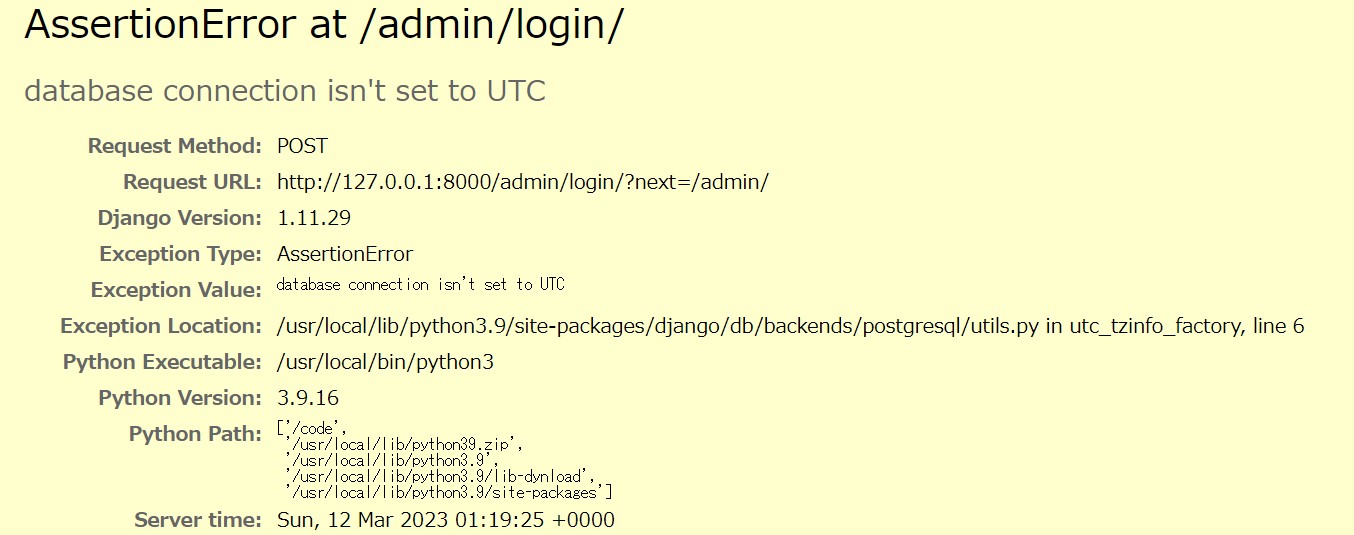1354x535 pixels.
Task: Click the Django version number 1.11.29
Action: point(314,218)
